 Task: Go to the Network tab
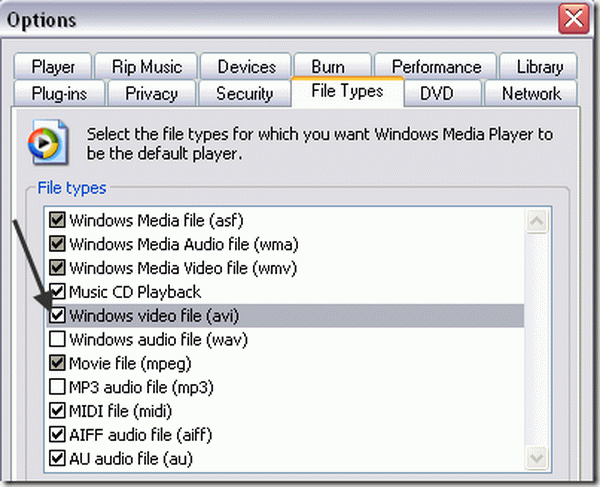(531, 93)
